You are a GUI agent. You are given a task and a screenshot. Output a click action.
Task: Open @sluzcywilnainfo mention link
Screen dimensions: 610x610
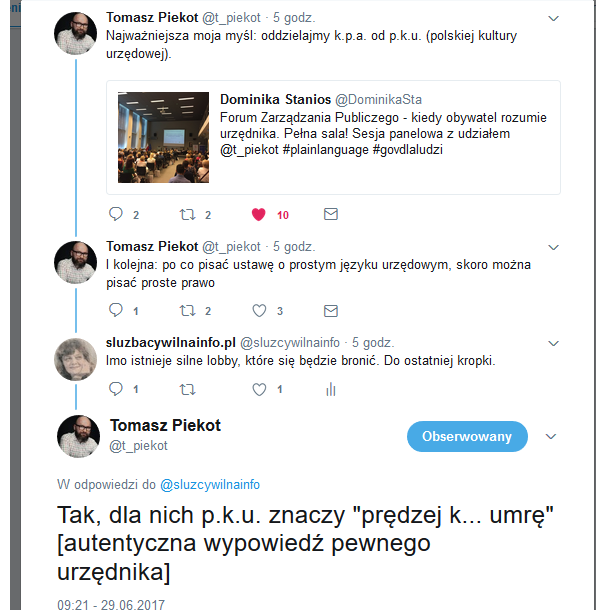tap(210, 485)
